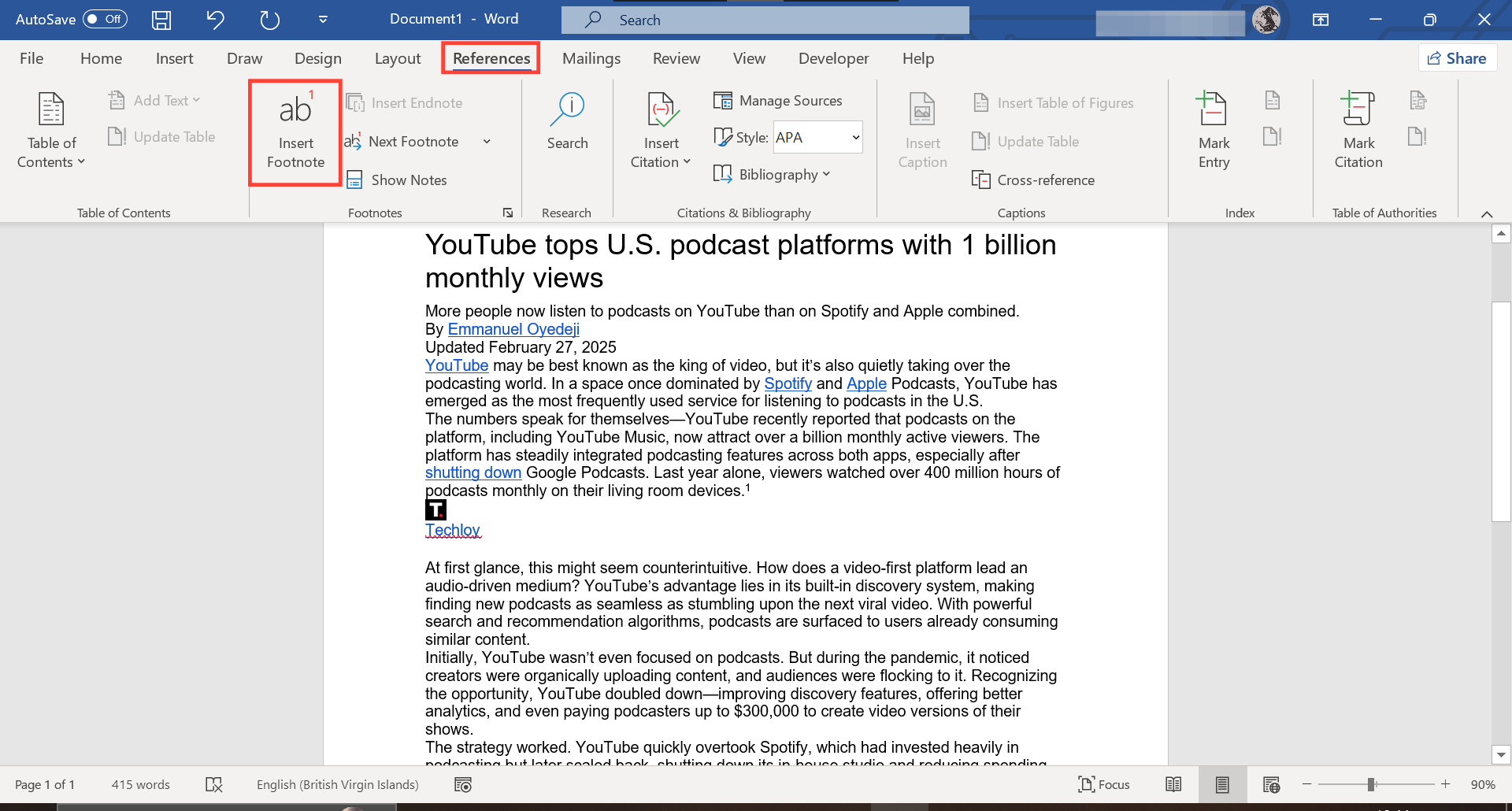Switch to the Design tab
1512x811 pixels.
[x=317, y=58]
